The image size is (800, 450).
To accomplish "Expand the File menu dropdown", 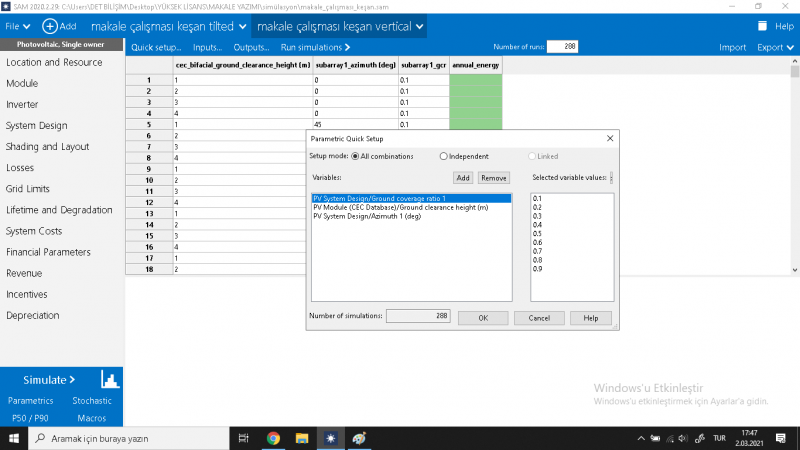I will pos(18,25).
